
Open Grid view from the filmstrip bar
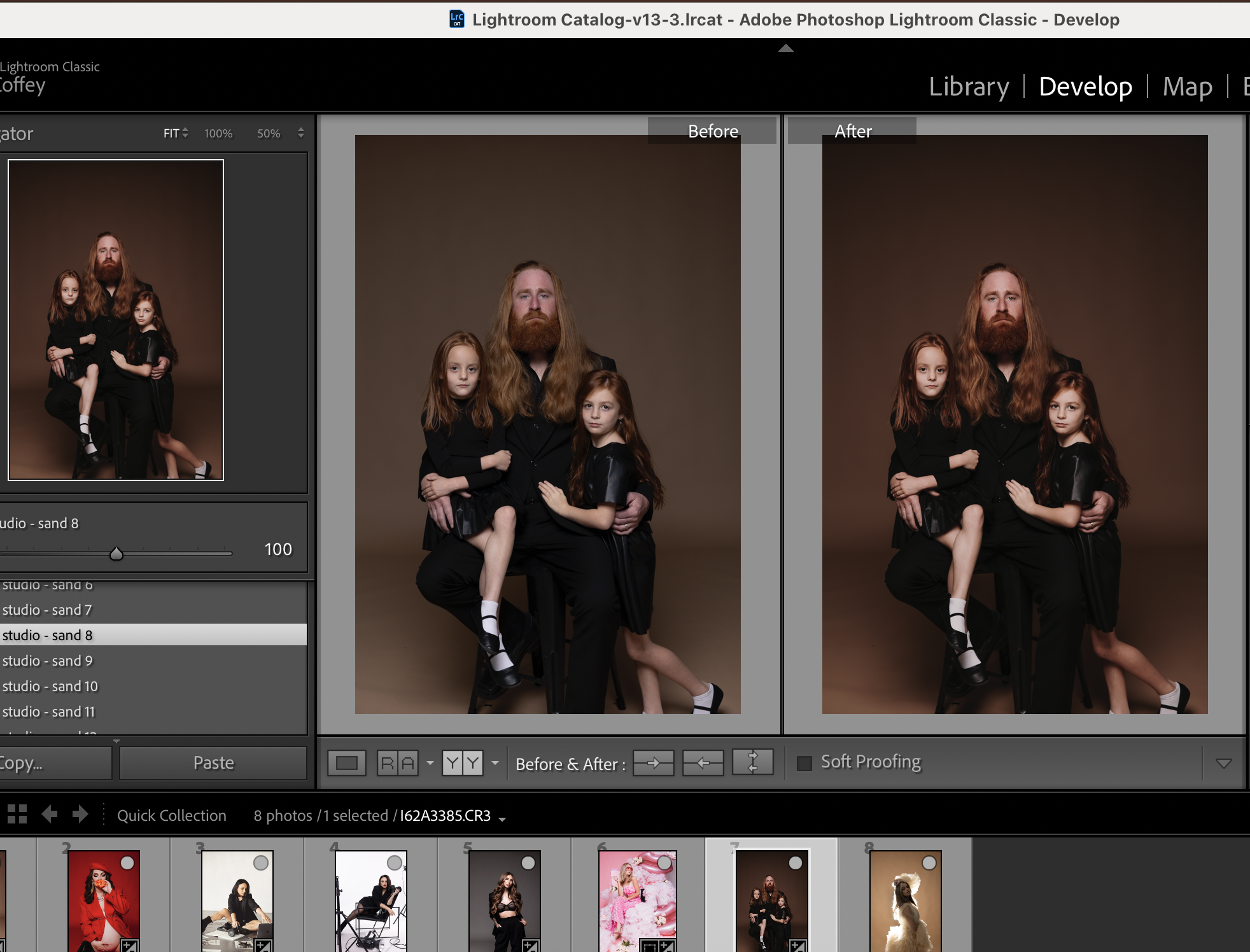17,815
